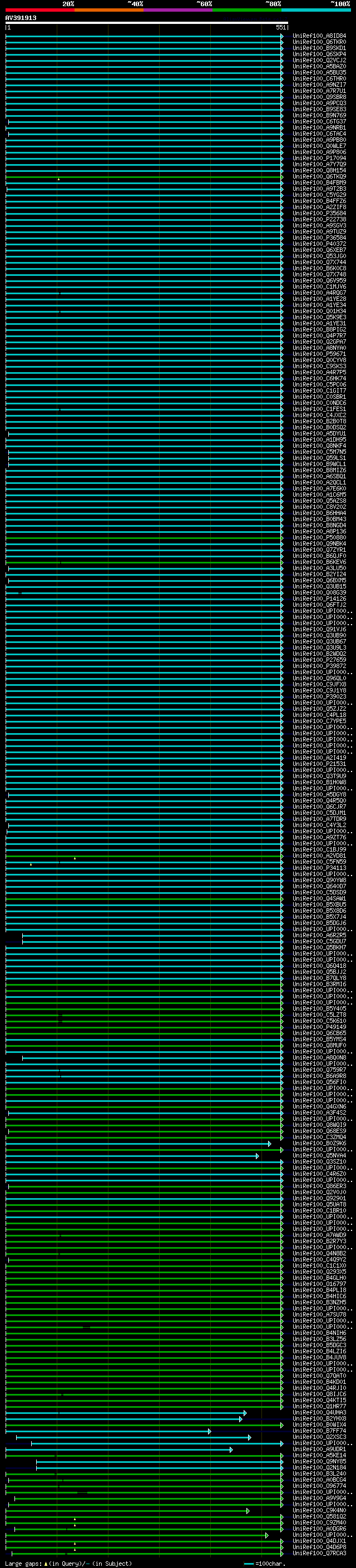The image size is (356, 1568).
Task: Click hit UniRef100_C3ZMQ4
Action: [x=319, y=1137]
